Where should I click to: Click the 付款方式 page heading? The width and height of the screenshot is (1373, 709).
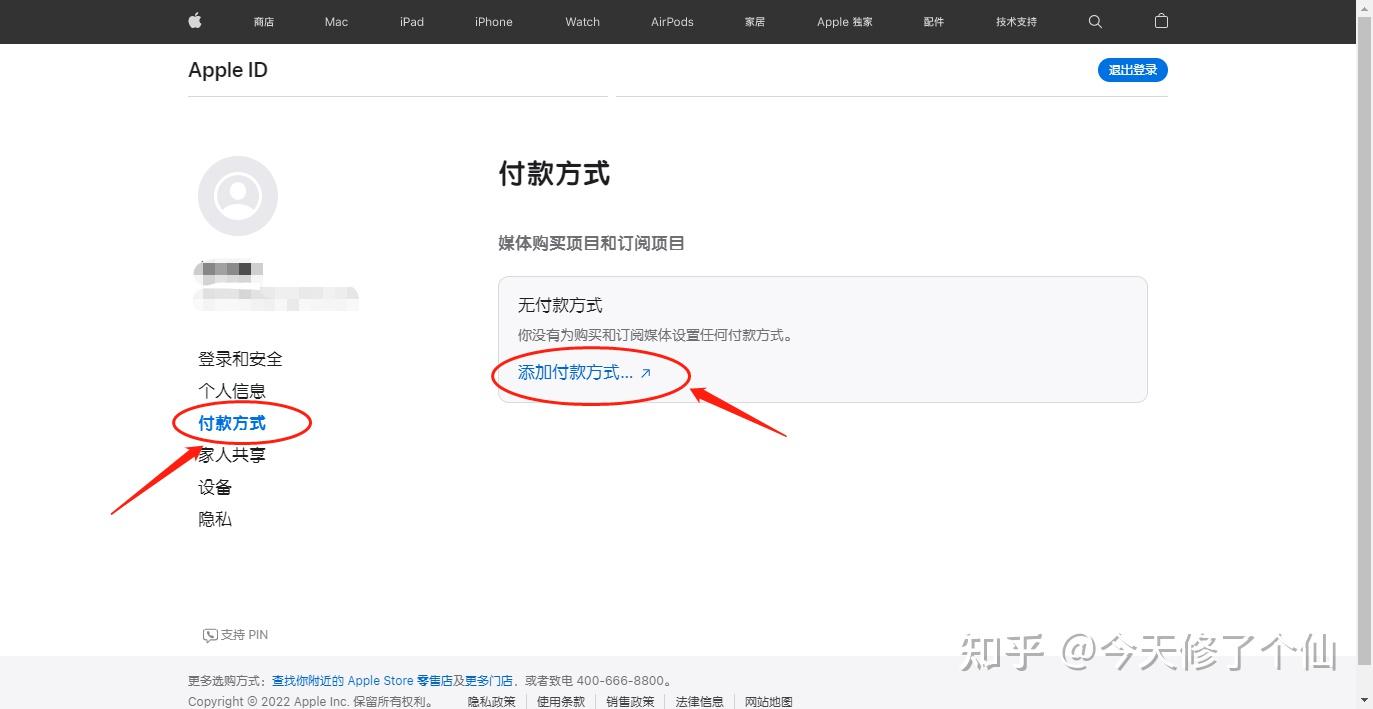coord(554,174)
